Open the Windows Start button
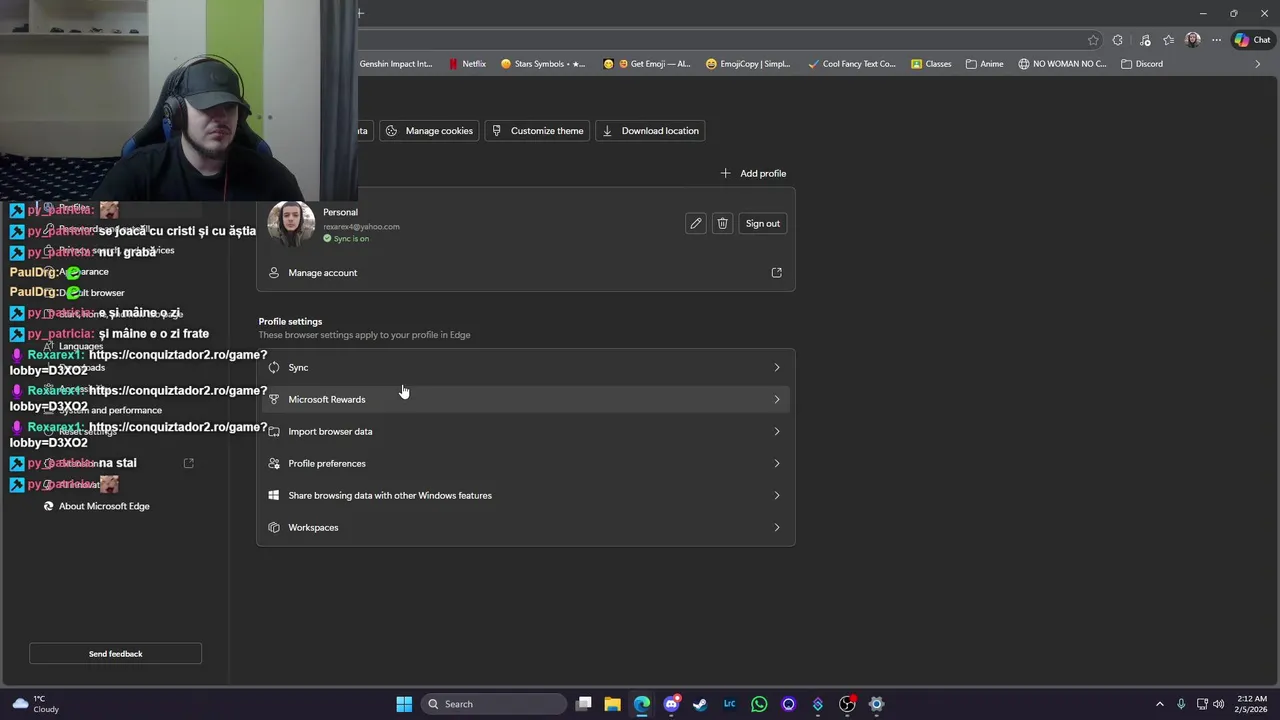The height and width of the screenshot is (720, 1280). click(404, 704)
